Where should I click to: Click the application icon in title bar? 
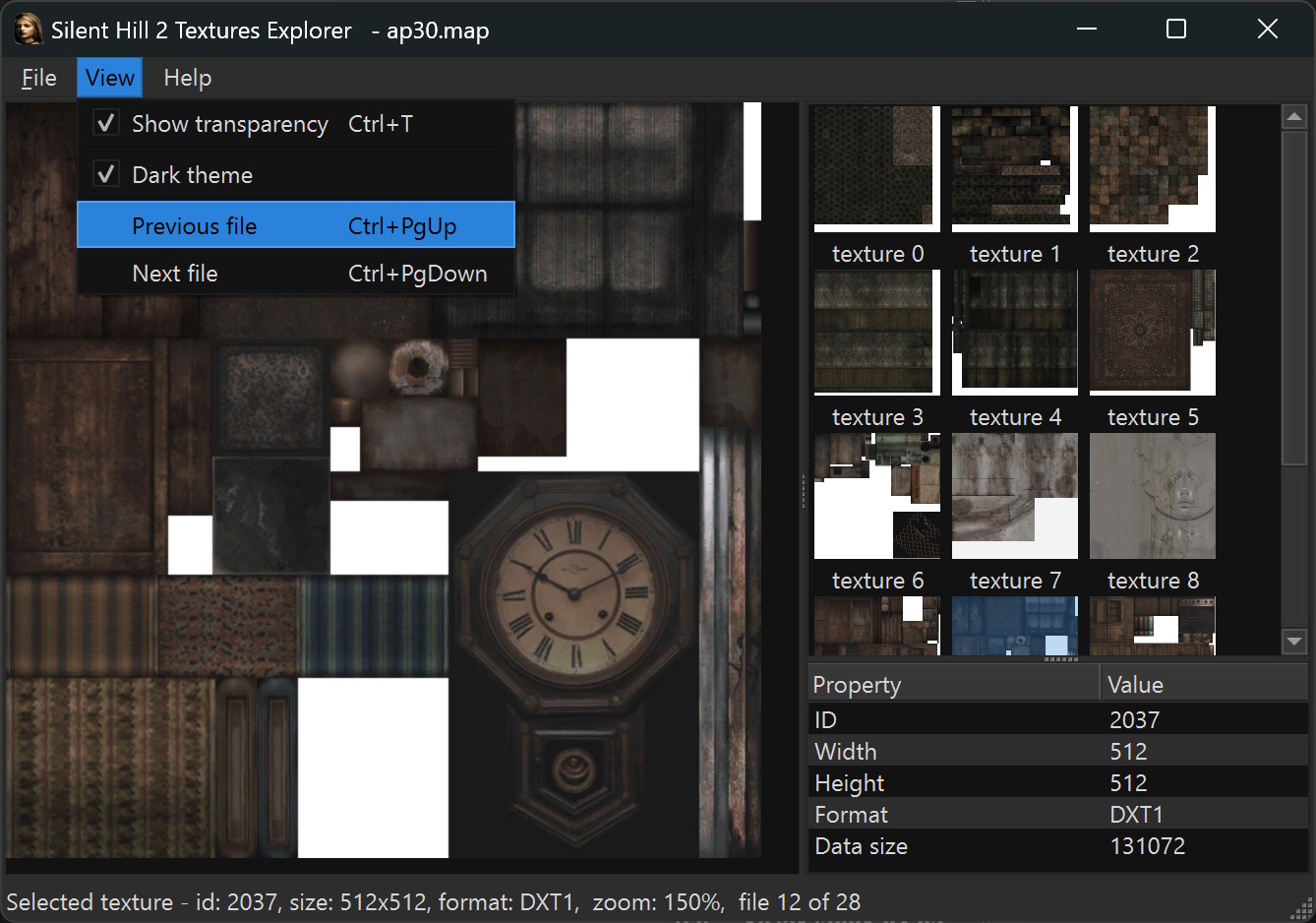(29, 30)
